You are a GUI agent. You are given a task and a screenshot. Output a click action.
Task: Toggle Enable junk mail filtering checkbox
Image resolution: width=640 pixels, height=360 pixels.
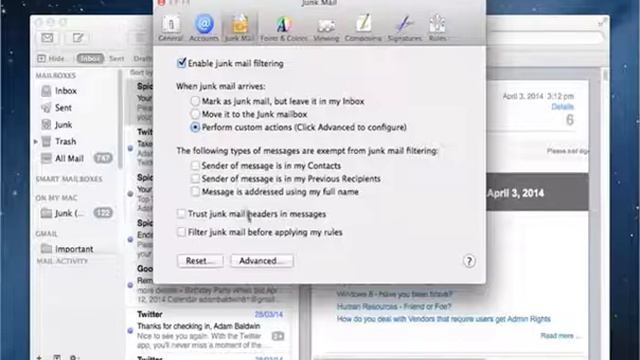(x=182, y=63)
